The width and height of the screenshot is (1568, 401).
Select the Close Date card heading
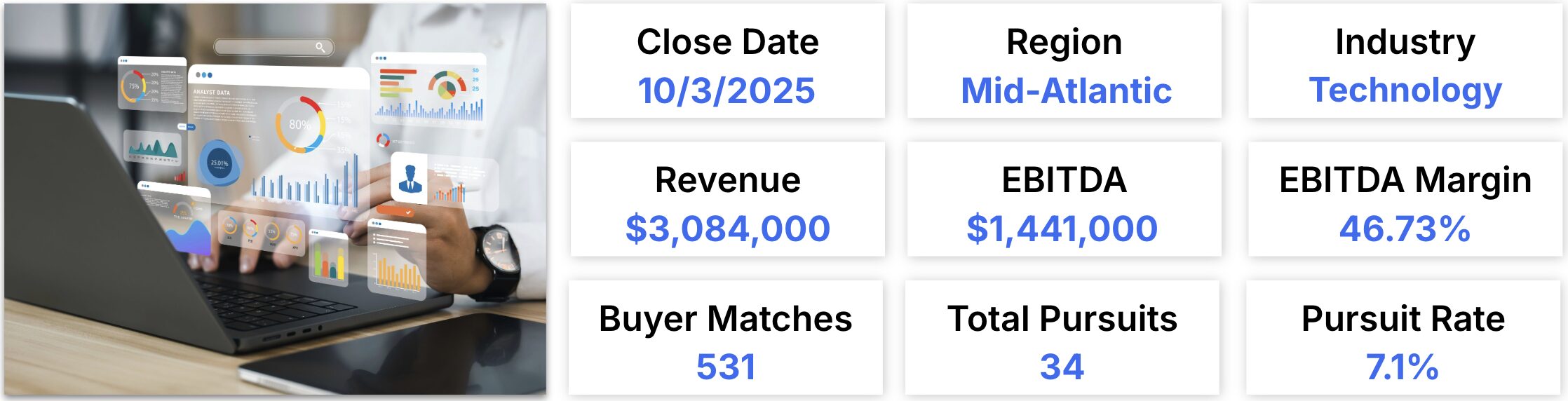coord(727,41)
